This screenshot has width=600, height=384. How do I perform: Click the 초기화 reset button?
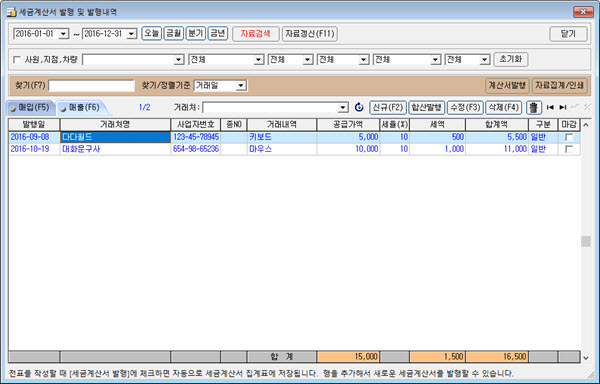(511, 60)
